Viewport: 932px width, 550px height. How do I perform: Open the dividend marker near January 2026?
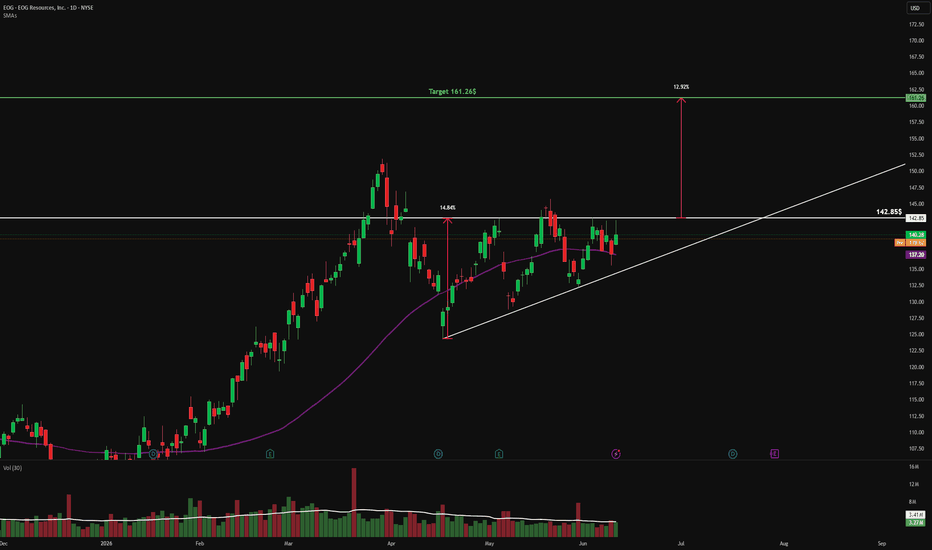tap(153, 454)
